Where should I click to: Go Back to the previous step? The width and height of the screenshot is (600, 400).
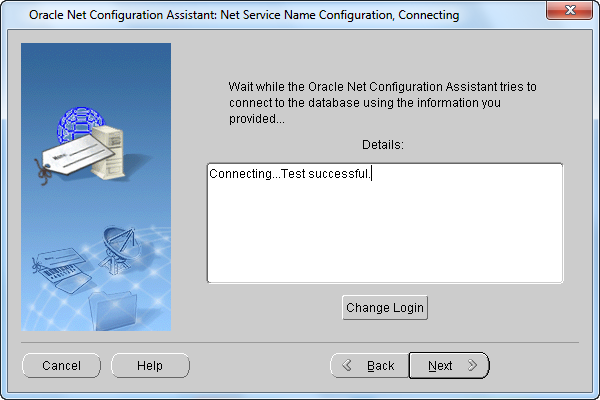(x=370, y=366)
